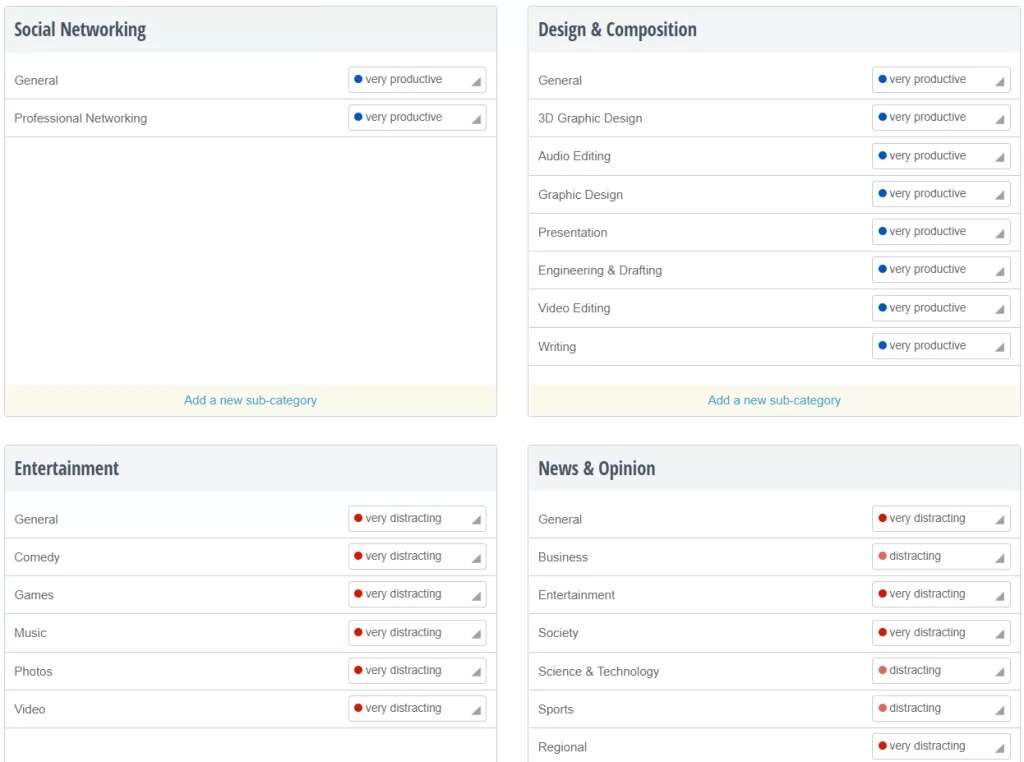This screenshot has height=762, width=1024.
Task: Change Video Editing productivity level
Action: [941, 308]
